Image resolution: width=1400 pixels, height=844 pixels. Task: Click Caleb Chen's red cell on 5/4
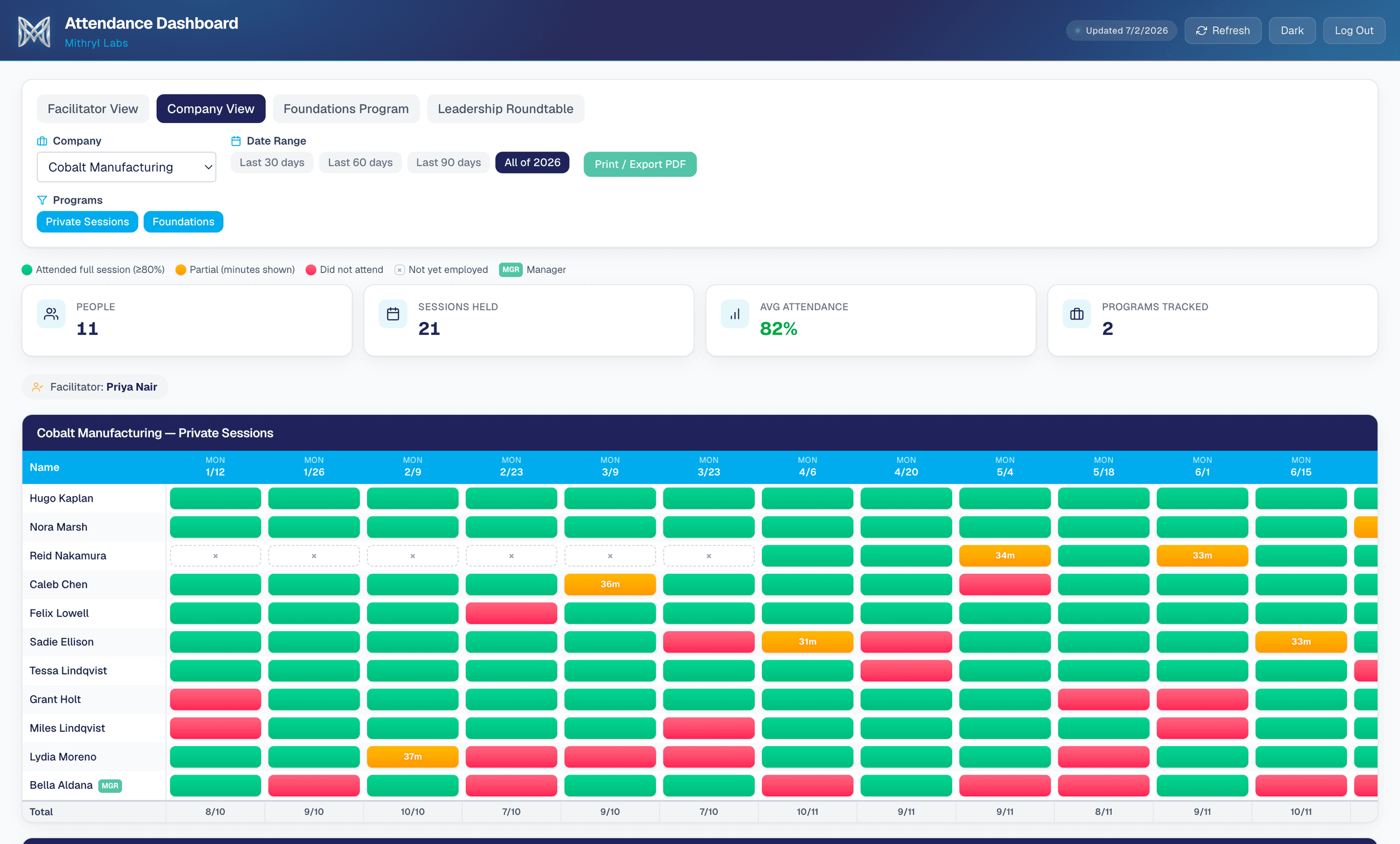point(1005,584)
